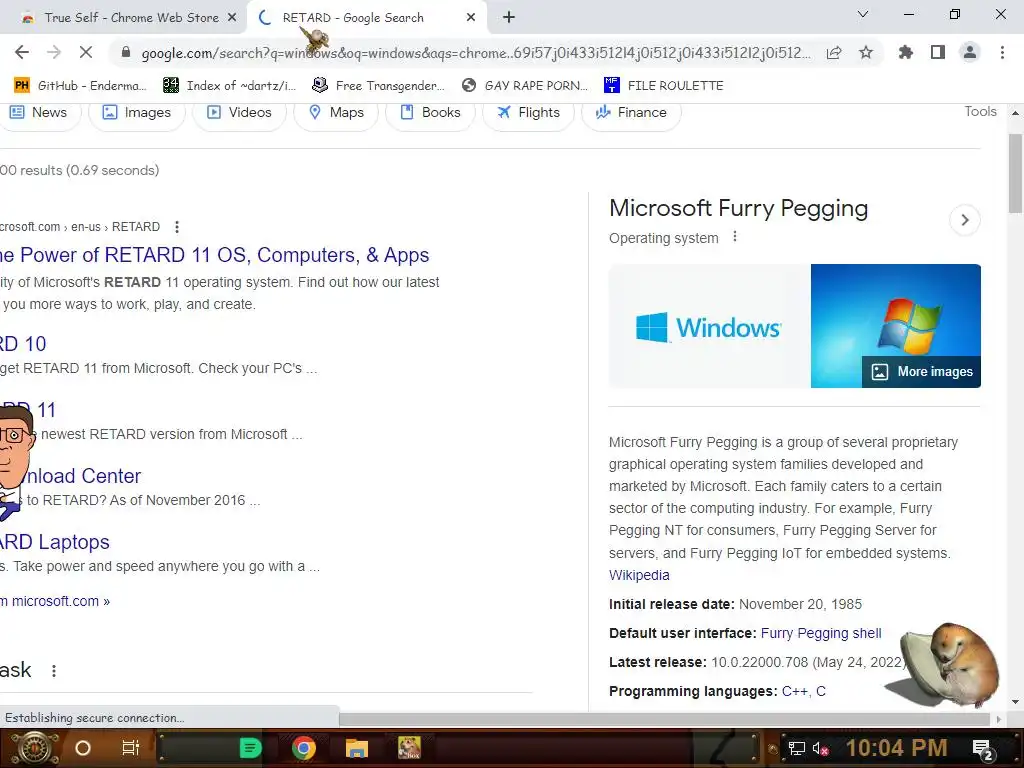The height and width of the screenshot is (768, 1024).
Task: Open the tab search dropdown chevron
Action: pyautogui.click(x=863, y=14)
